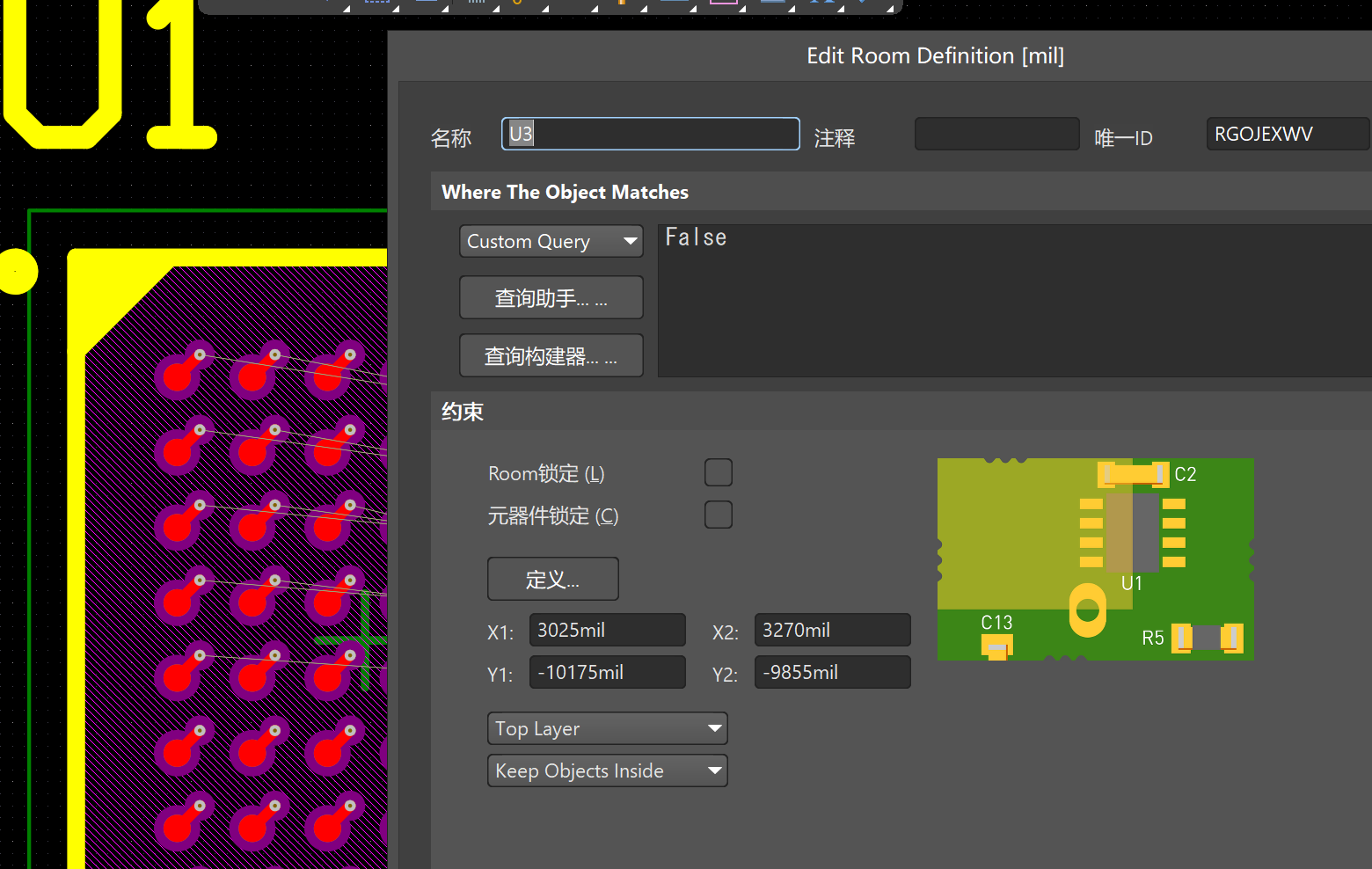
Task: Click the Y2 field showing -9855mil
Action: coord(831,672)
